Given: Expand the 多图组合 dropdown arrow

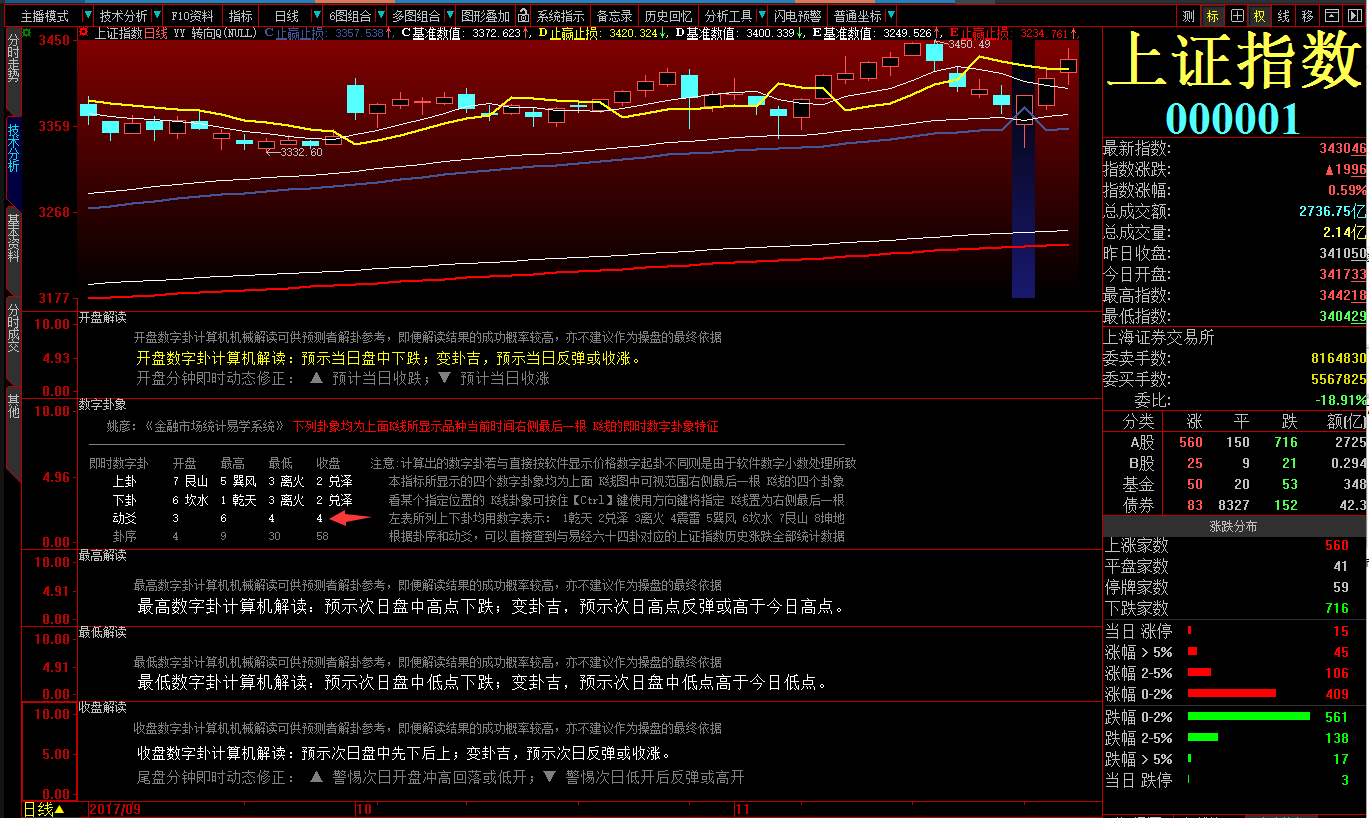Looking at the screenshot, I should (x=448, y=16).
